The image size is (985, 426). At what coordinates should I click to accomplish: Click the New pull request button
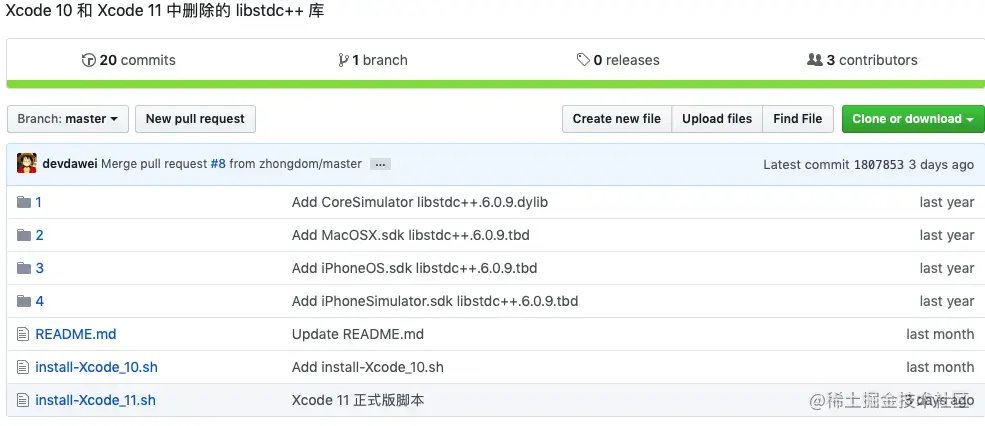point(195,119)
